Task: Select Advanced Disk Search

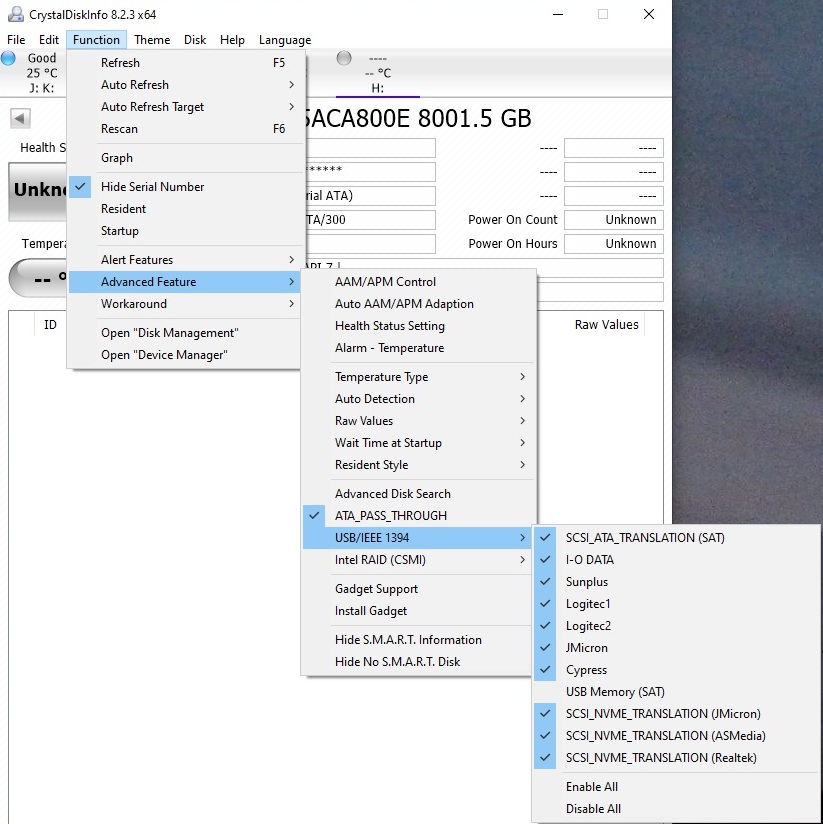Action: [x=419, y=493]
